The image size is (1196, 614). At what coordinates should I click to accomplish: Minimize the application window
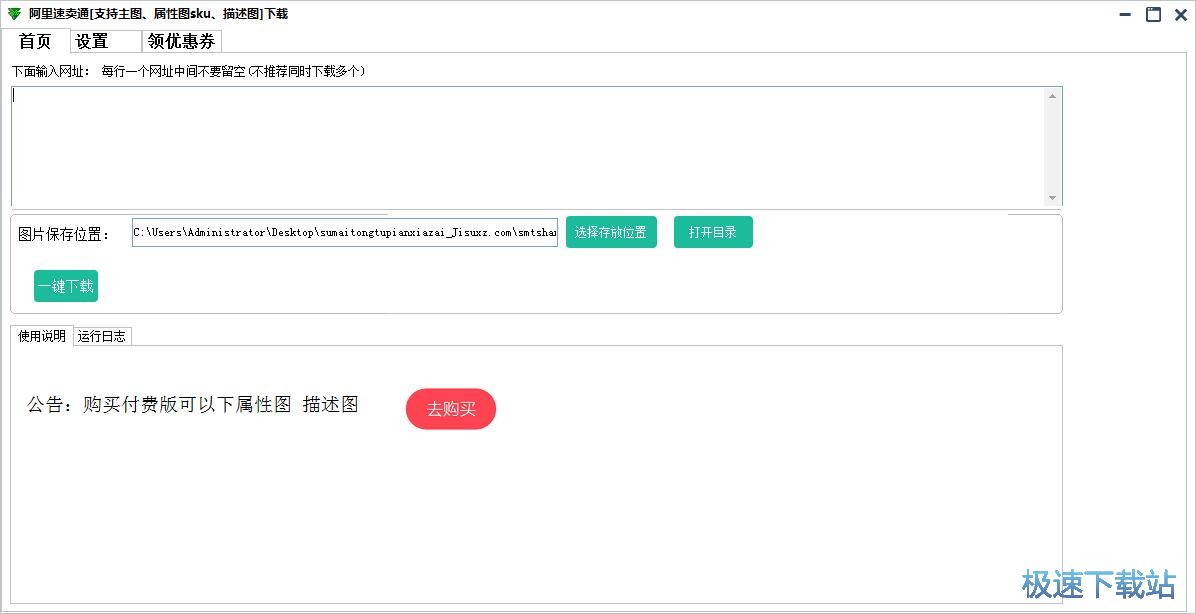coord(1126,14)
